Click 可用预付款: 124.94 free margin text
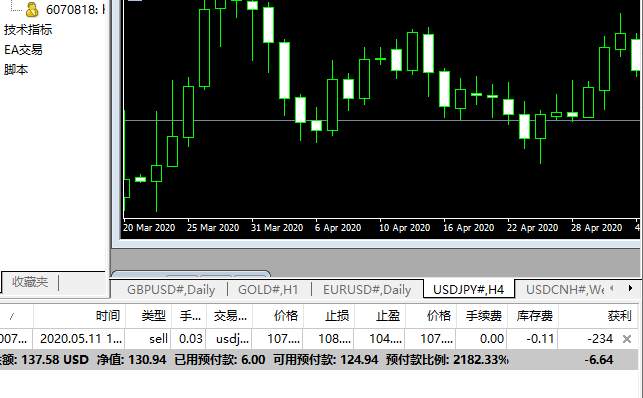Screen dimensions: 643x398 coord(326,359)
